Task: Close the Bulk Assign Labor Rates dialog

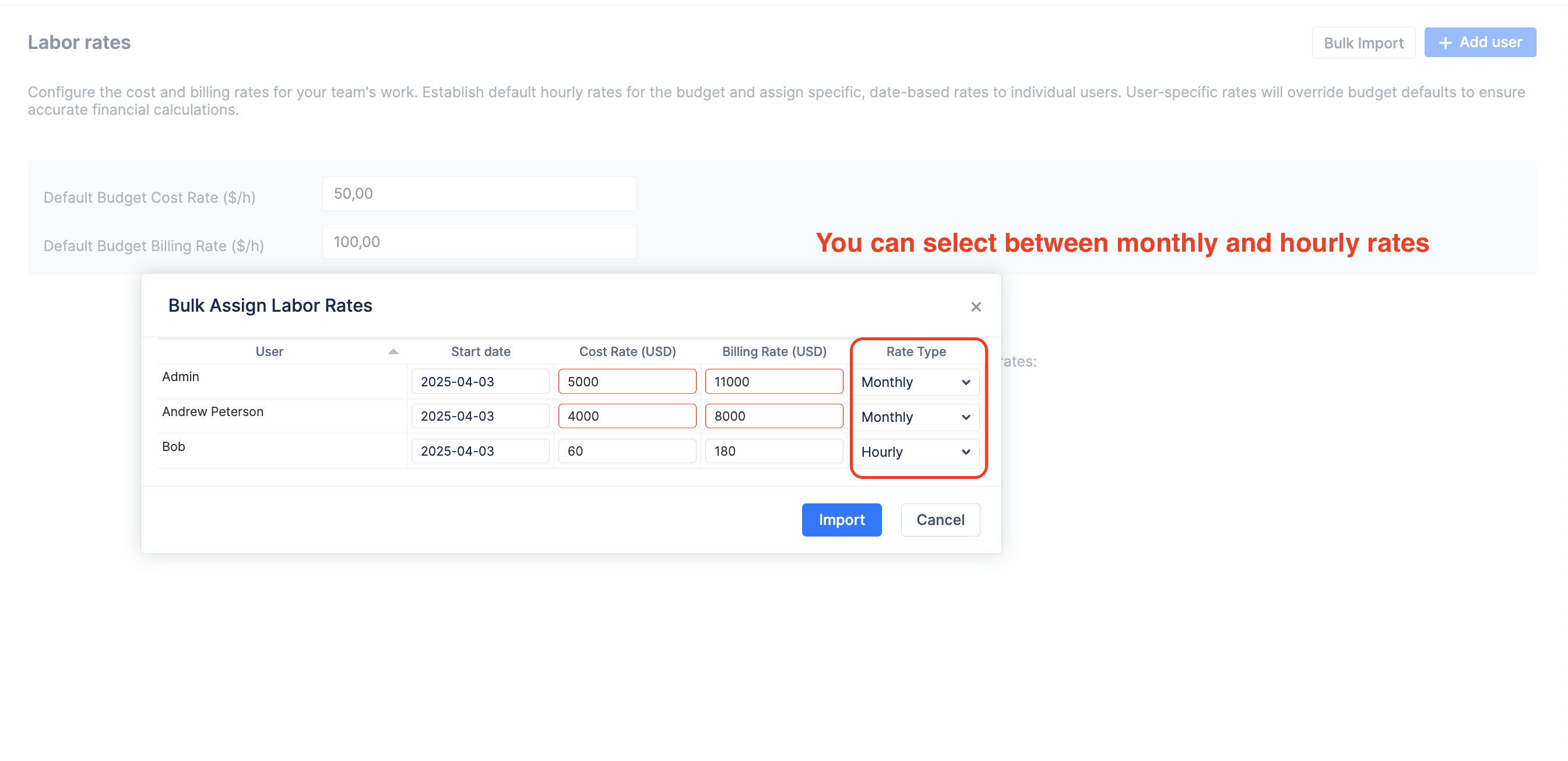Action: (976, 306)
